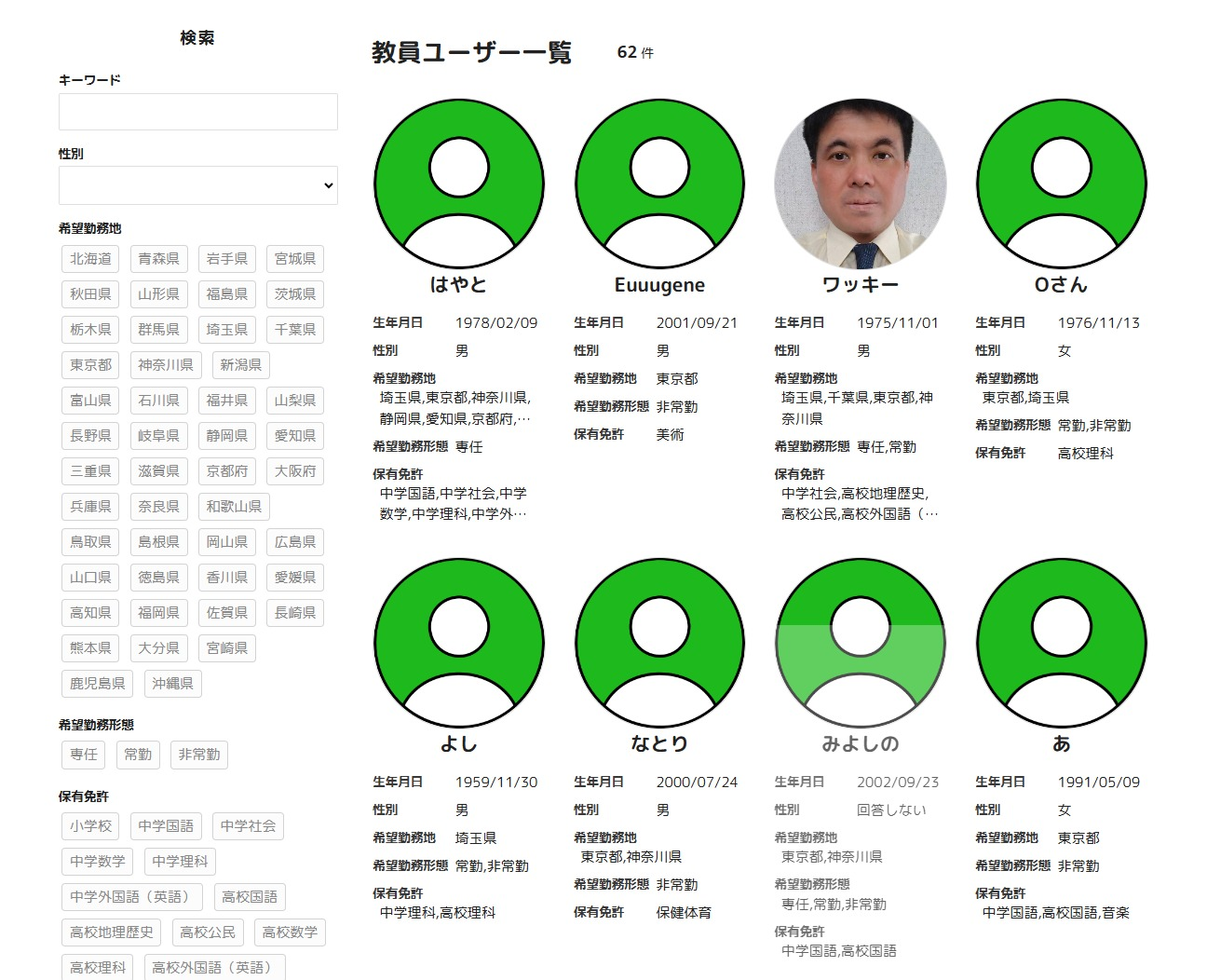This screenshot has height=980, width=1207.
Task: Enable the 埼玉県 location filter
Action: pos(227,330)
